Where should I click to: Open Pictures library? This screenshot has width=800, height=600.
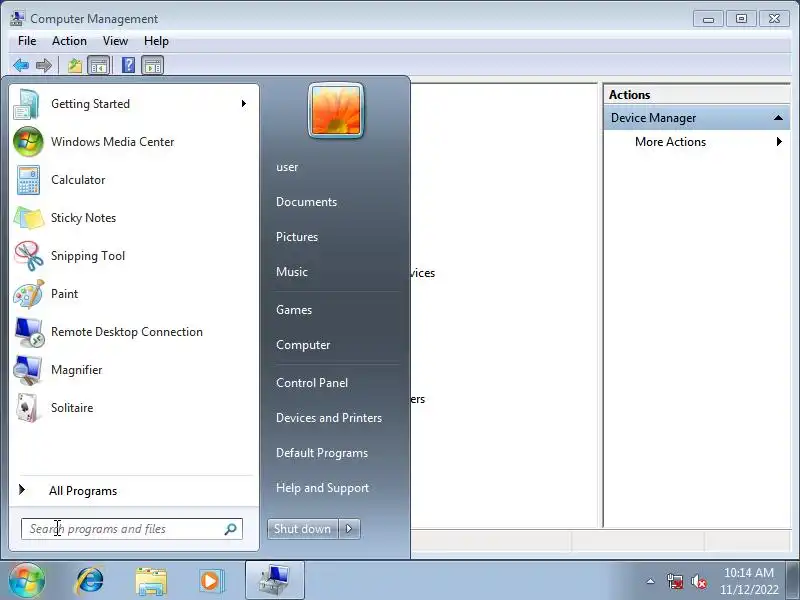[297, 237]
